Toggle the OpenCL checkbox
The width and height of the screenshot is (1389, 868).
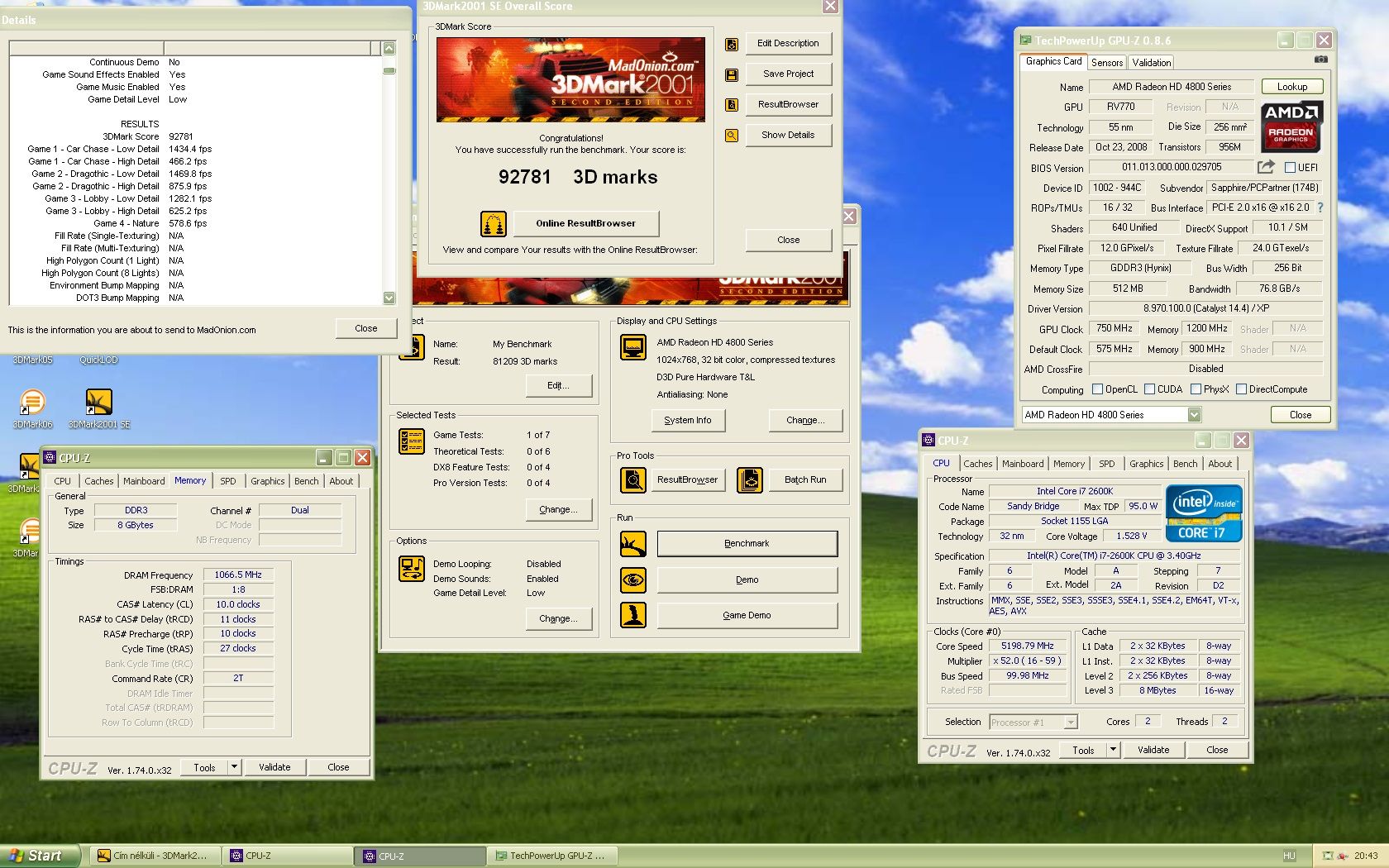pos(1097,389)
